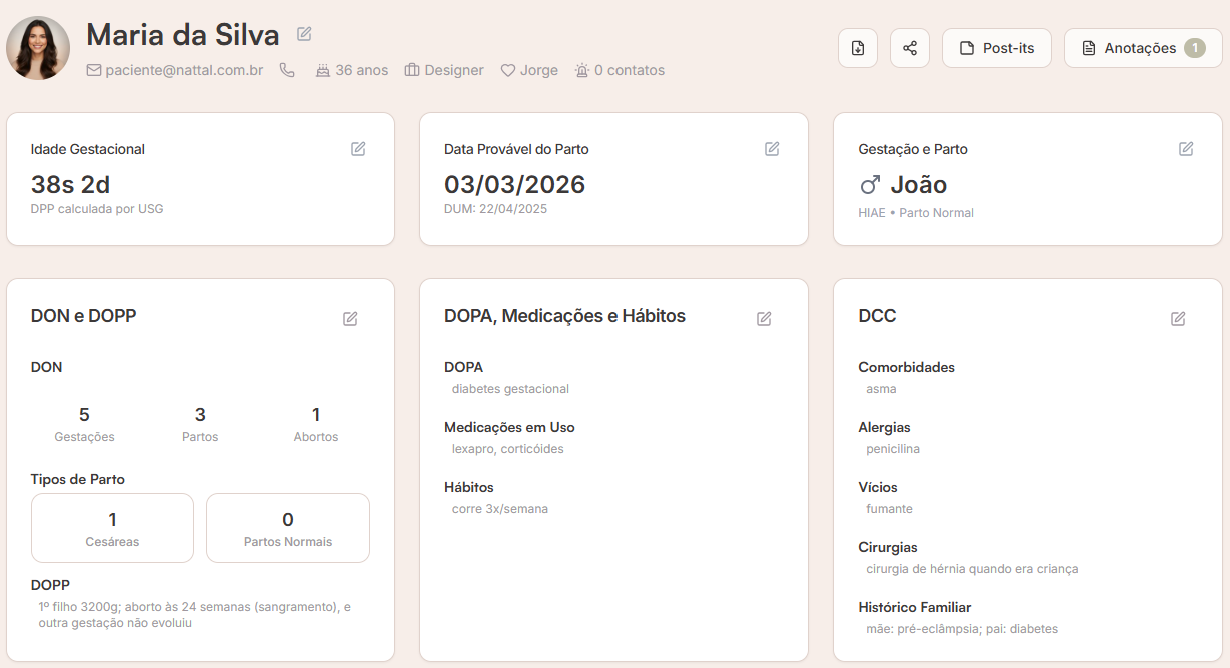Edit the name Maria da Silva
Screen dimensions: 1230x668
(303, 33)
